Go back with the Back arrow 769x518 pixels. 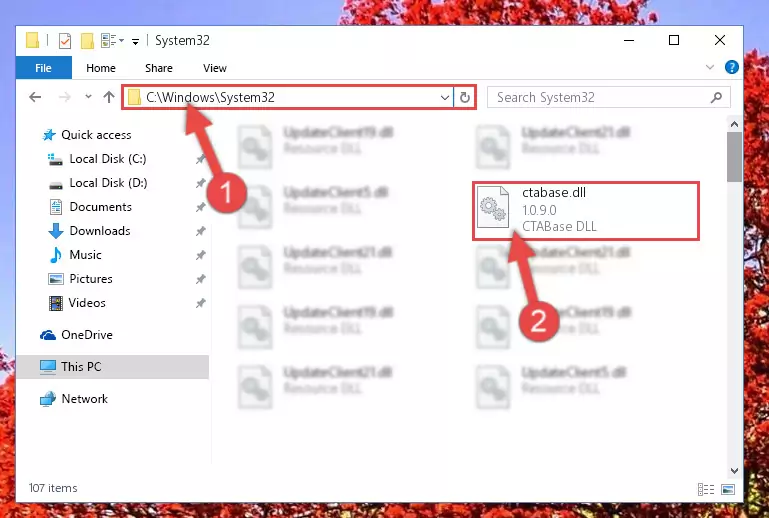tap(35, 97)
